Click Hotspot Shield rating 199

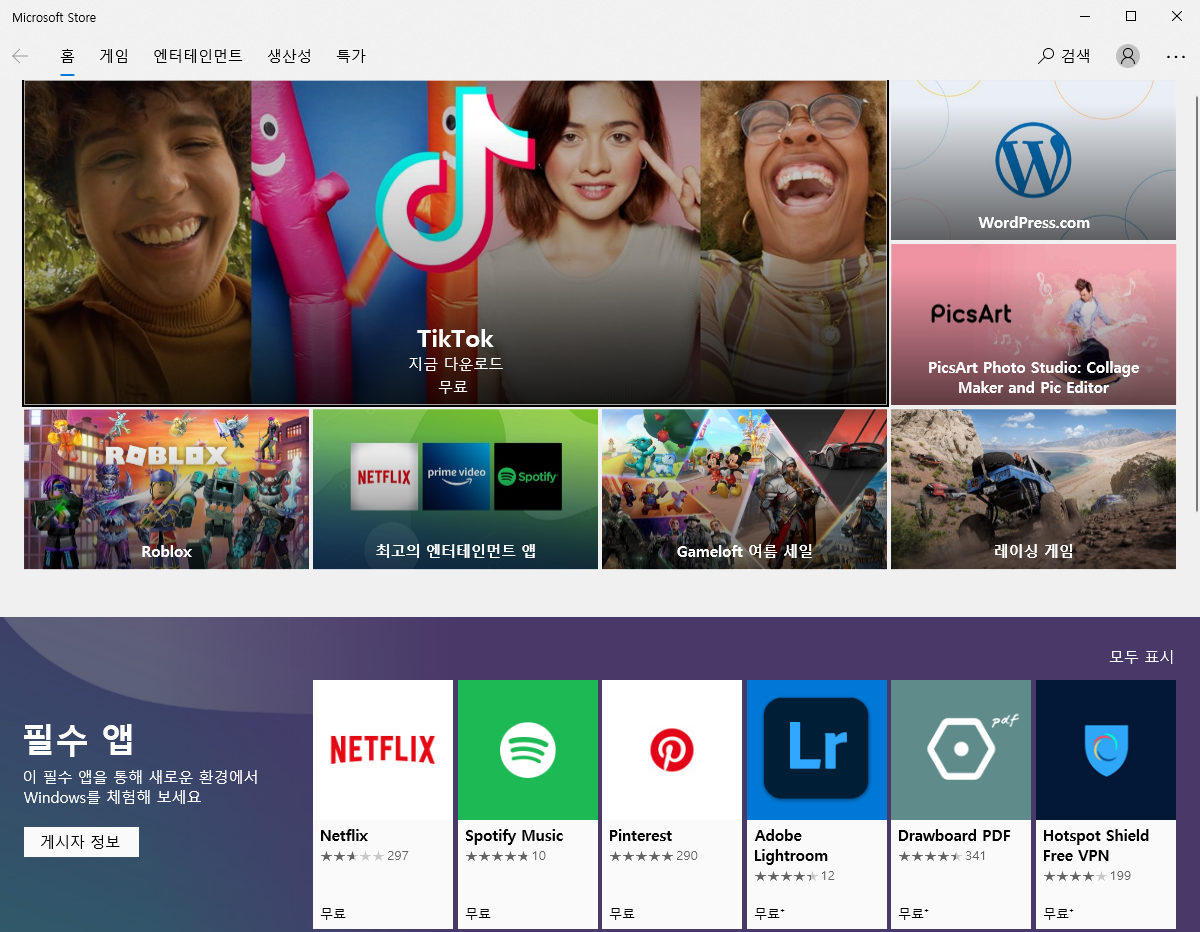(x=1087, y=876)
